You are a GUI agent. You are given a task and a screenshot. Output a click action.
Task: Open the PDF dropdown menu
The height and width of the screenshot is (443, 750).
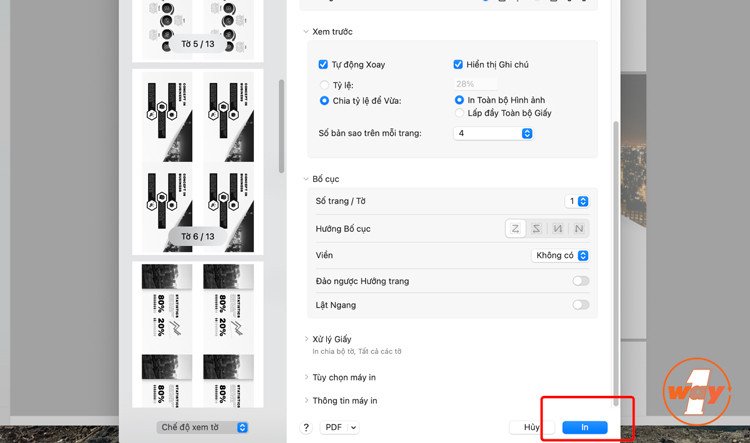[x=340, y=427]
